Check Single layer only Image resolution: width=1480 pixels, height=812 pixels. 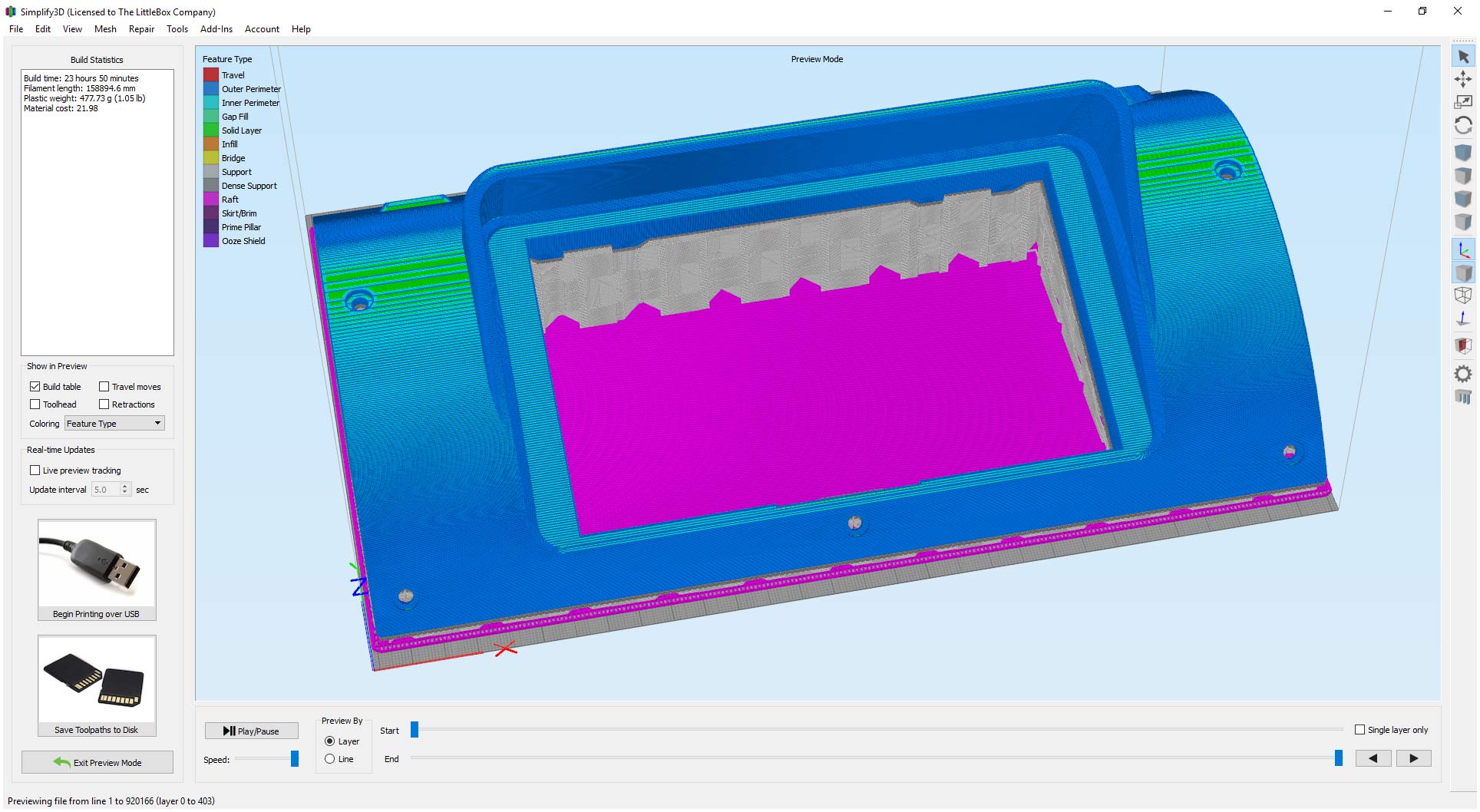1359,730
